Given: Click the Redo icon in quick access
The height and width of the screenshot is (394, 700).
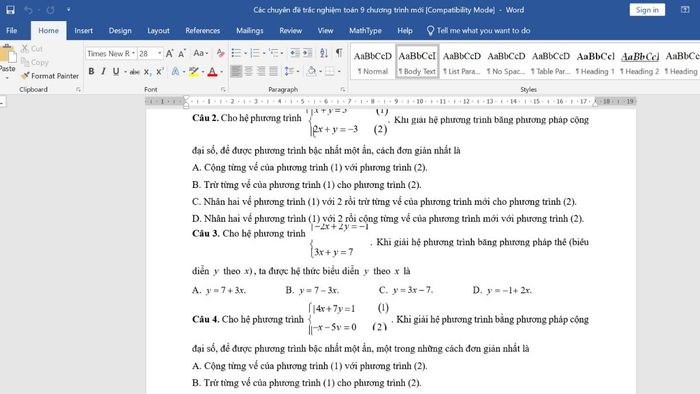Looking at the screenshot, I should 50,10.
